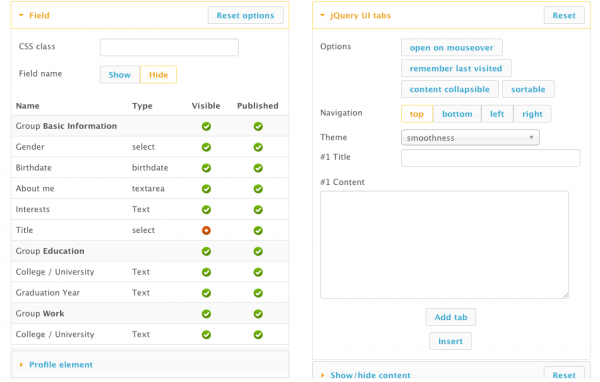The image size is (600, 382).
Task: Select Show for Field name
Action: click(120, 75)
